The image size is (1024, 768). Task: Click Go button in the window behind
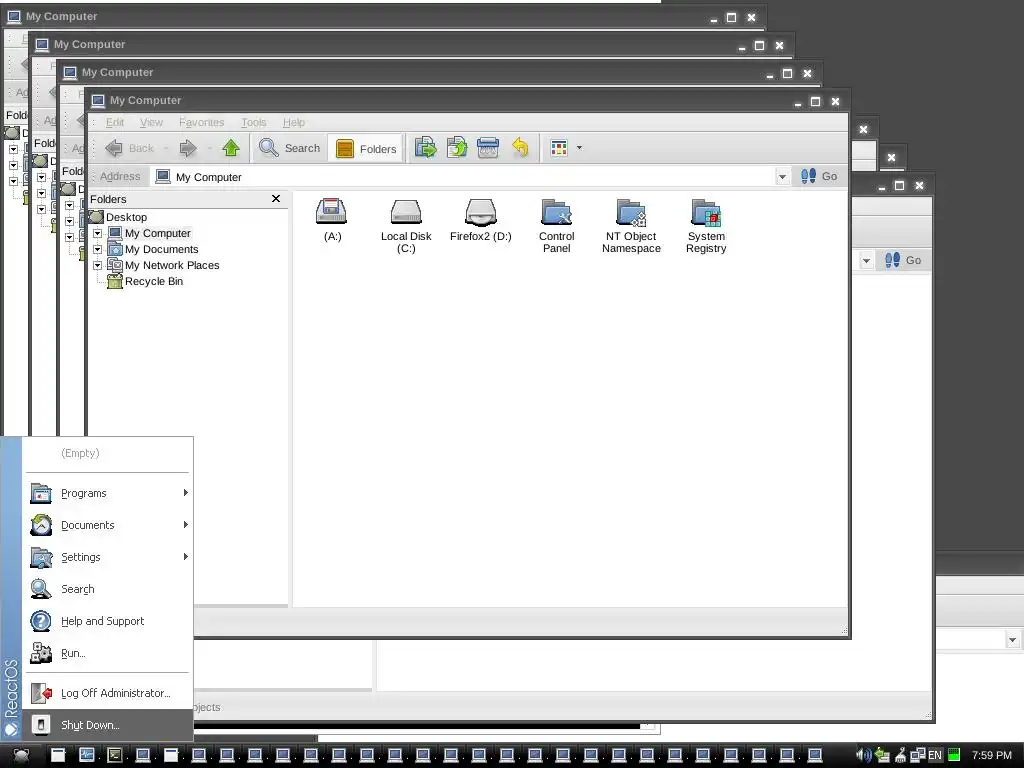tap(903, 260)
